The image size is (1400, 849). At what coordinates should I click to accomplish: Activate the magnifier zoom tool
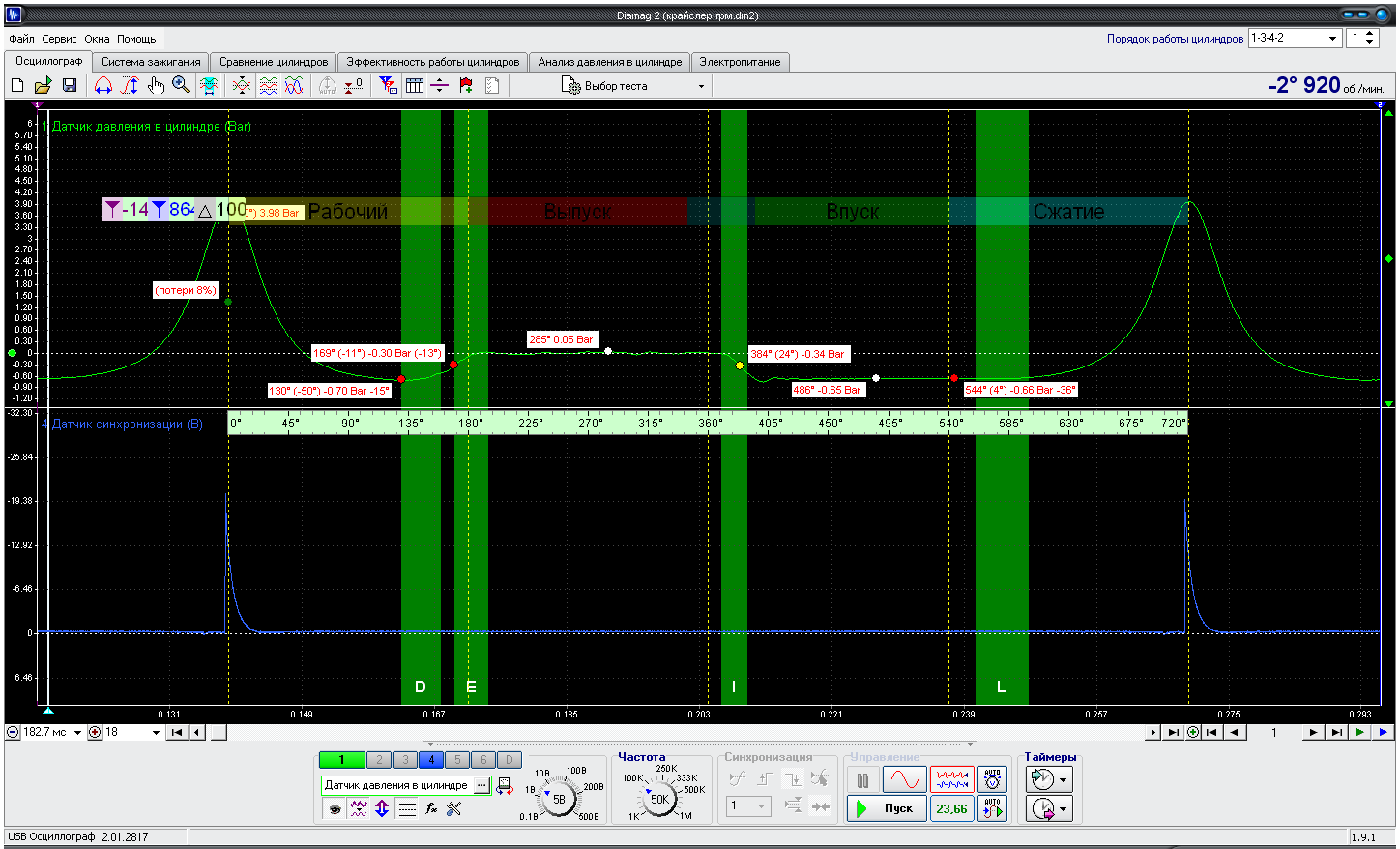[x=181, y=86]
